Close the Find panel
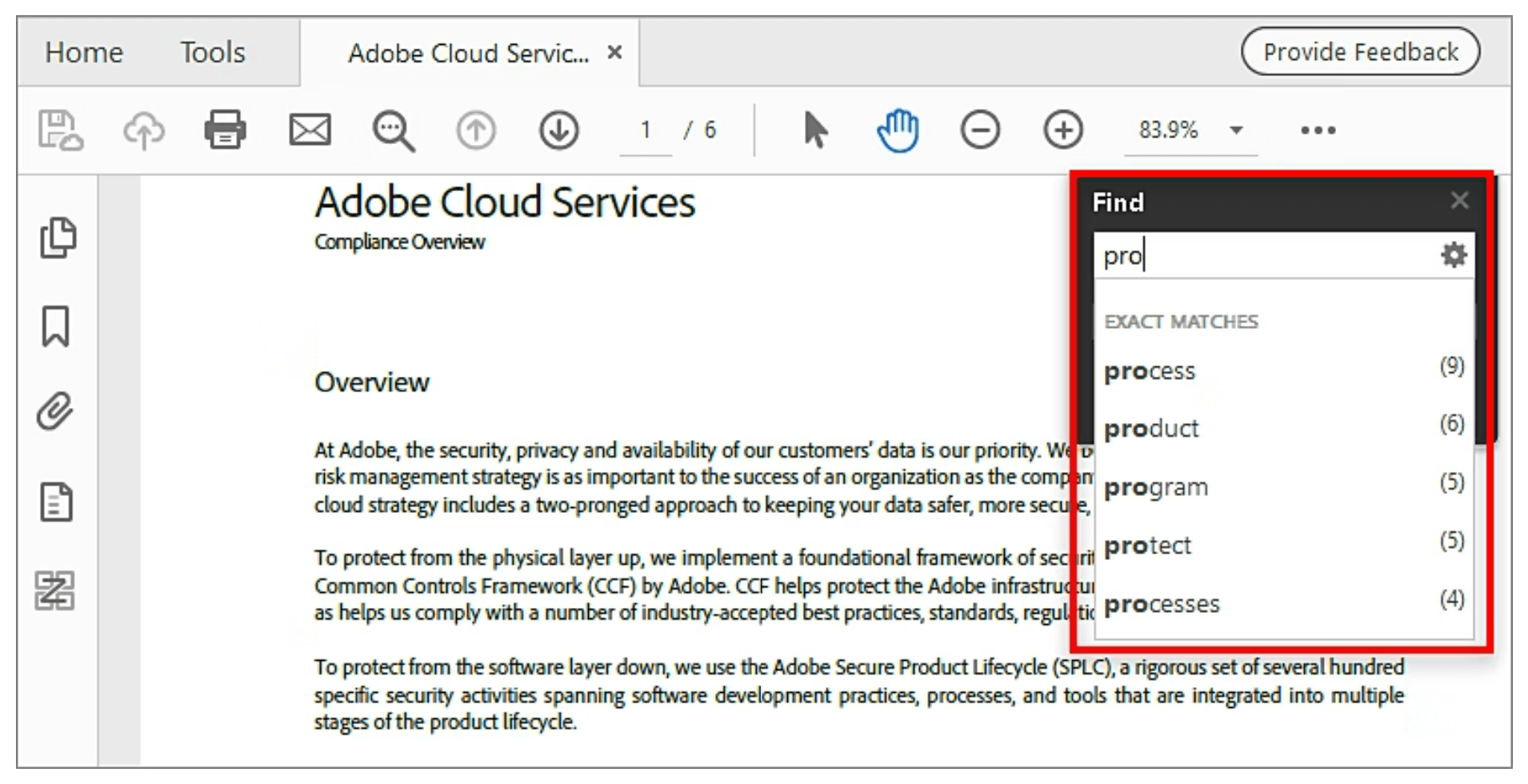The image size is (1528, 784). 1460,201
